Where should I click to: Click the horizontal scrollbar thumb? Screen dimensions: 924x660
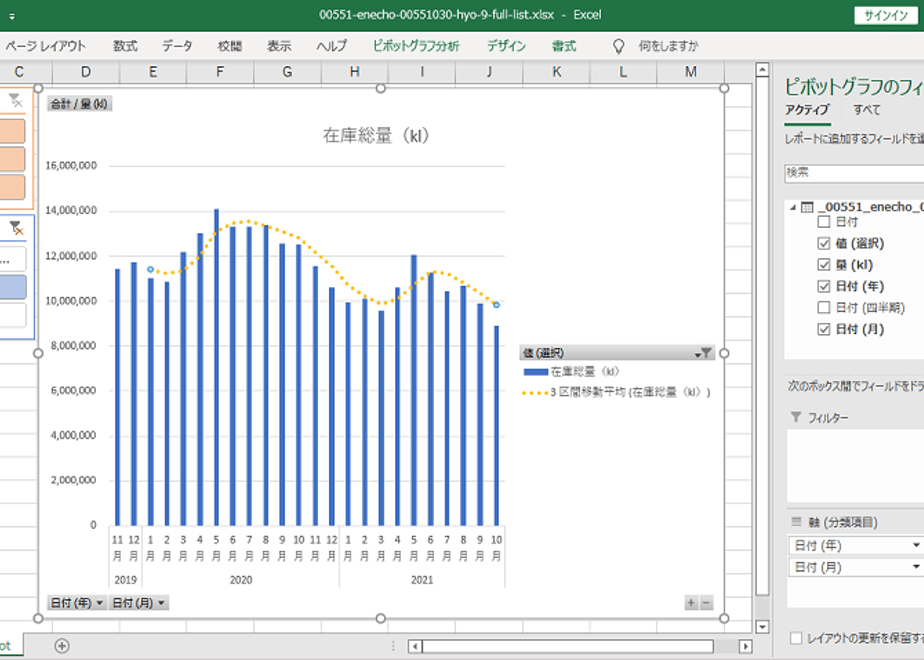(568, 646)
